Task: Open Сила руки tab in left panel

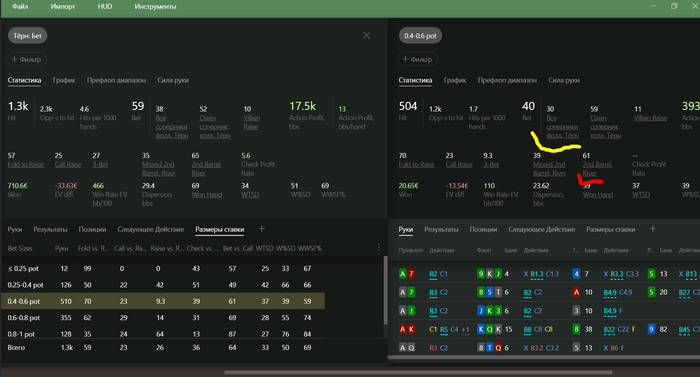Action: 173,80
